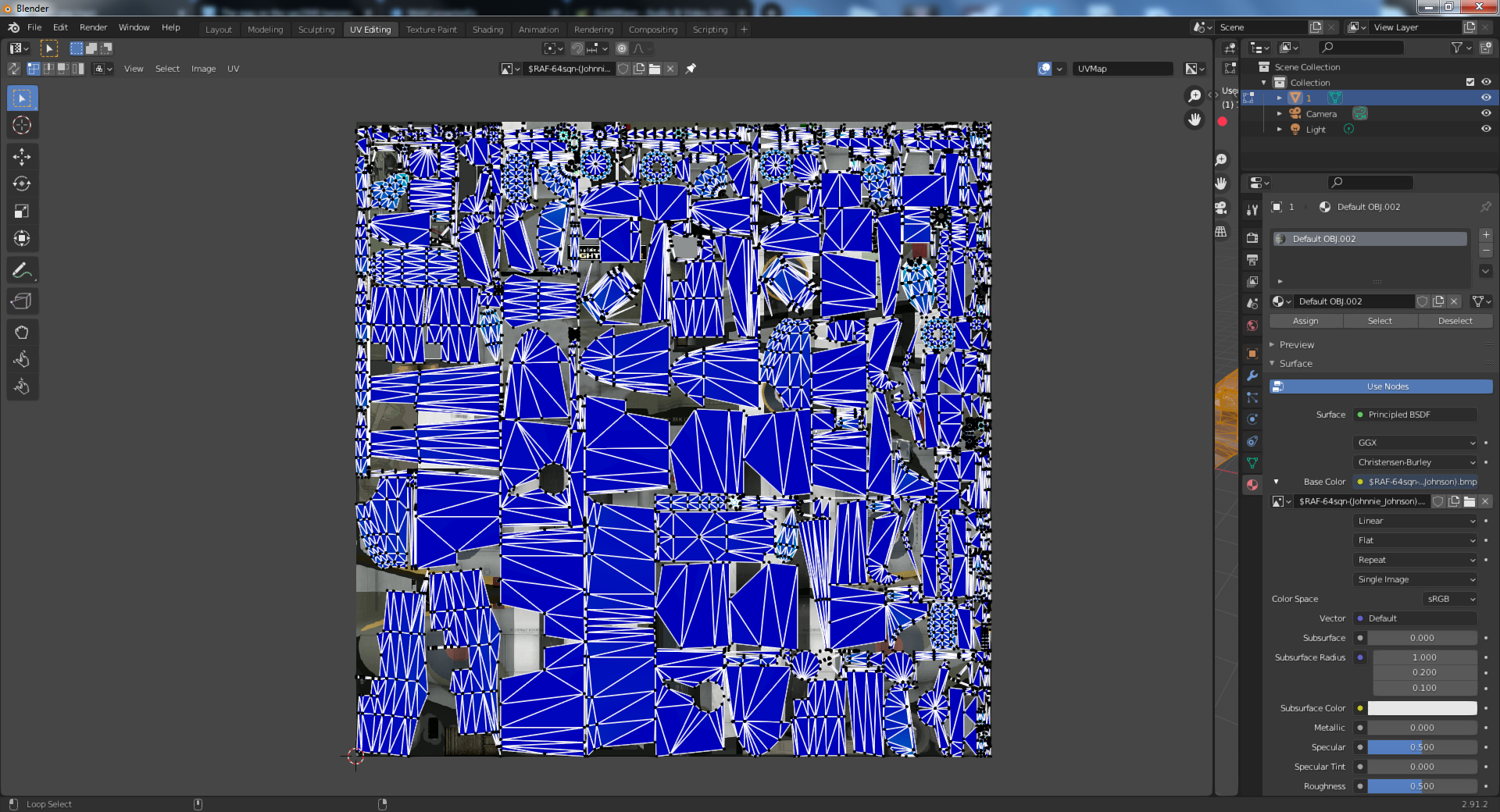
Task: Toggle UV sync selection
Action: click(14, 69)
